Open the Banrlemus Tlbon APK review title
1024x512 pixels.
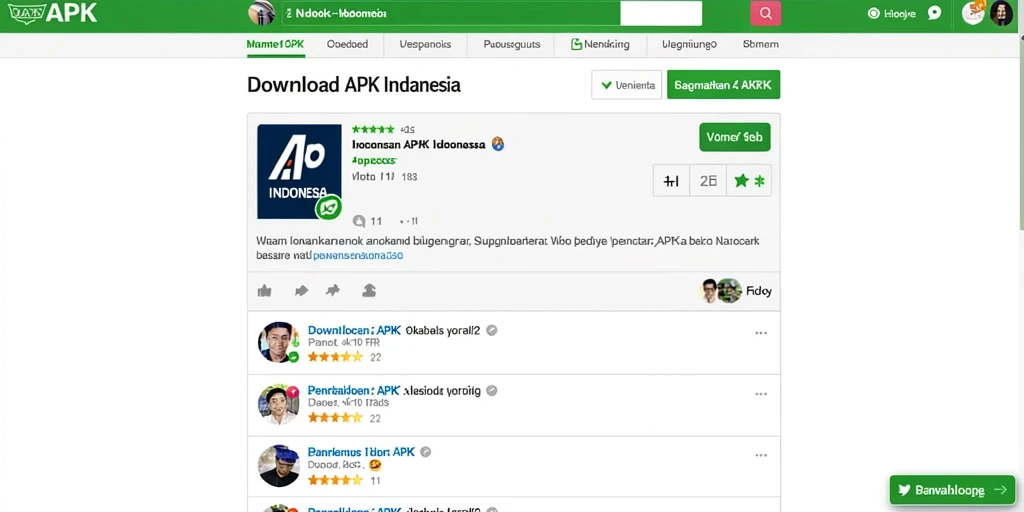click(361, 451)
